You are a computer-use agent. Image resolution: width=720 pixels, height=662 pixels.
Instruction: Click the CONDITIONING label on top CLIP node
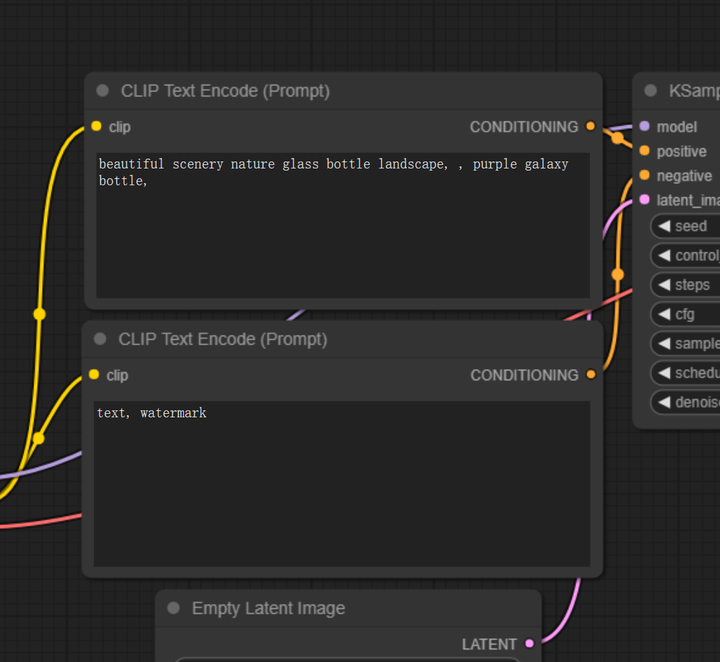click(524, 127)
